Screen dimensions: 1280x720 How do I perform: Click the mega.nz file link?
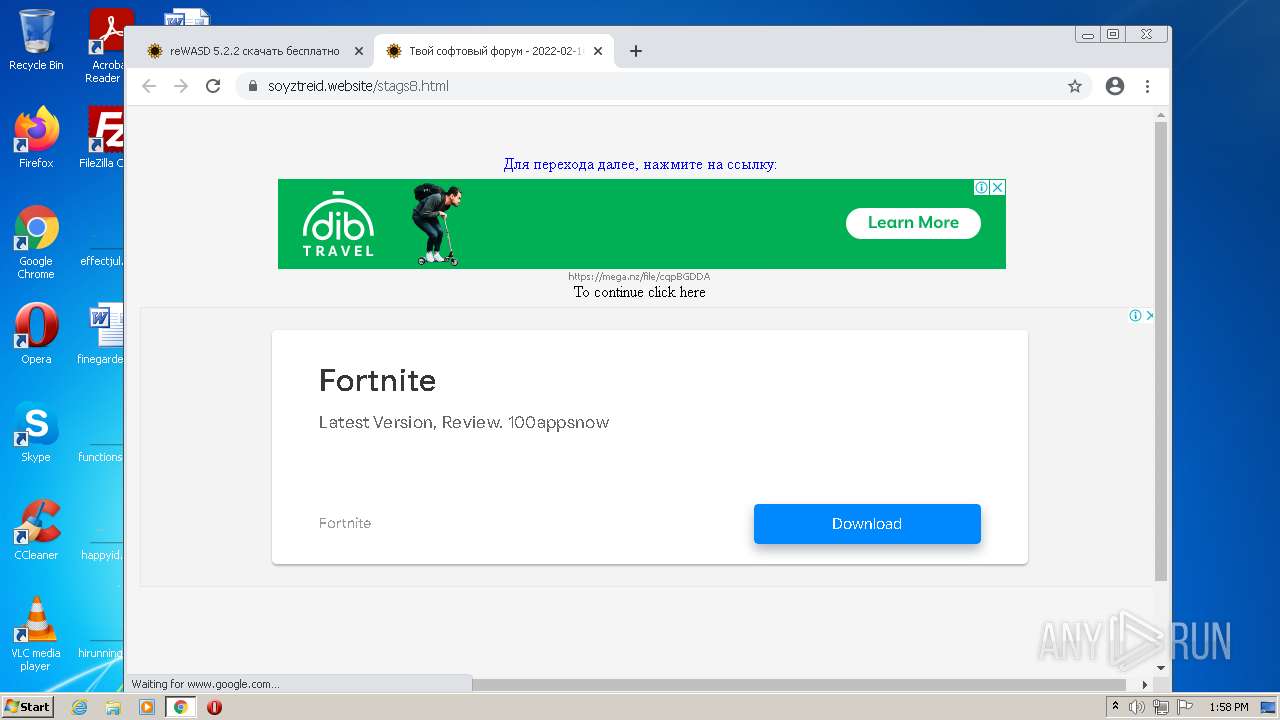point(639,277)
